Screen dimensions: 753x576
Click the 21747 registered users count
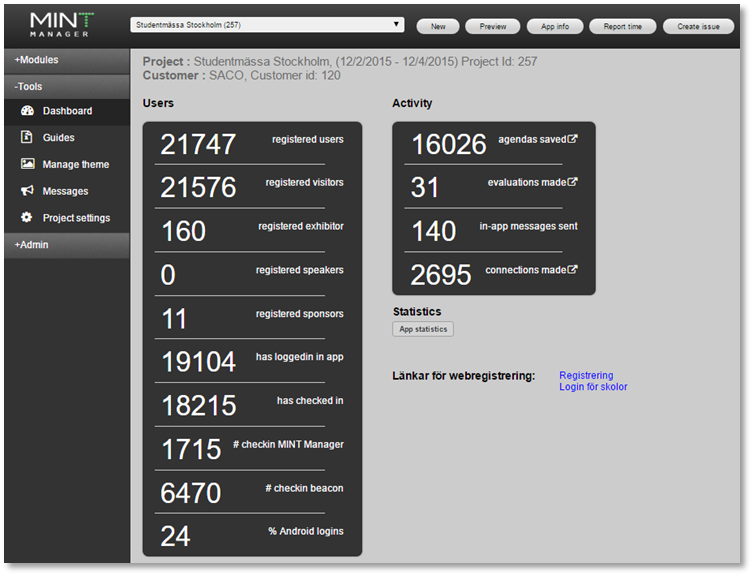point(198,144)
